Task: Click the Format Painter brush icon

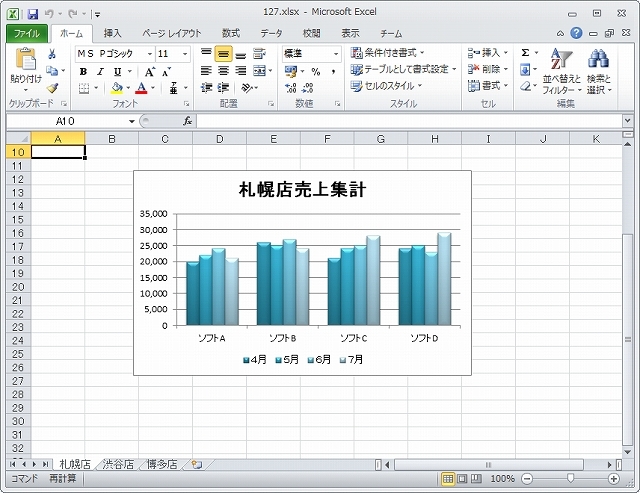Action: 52,88
